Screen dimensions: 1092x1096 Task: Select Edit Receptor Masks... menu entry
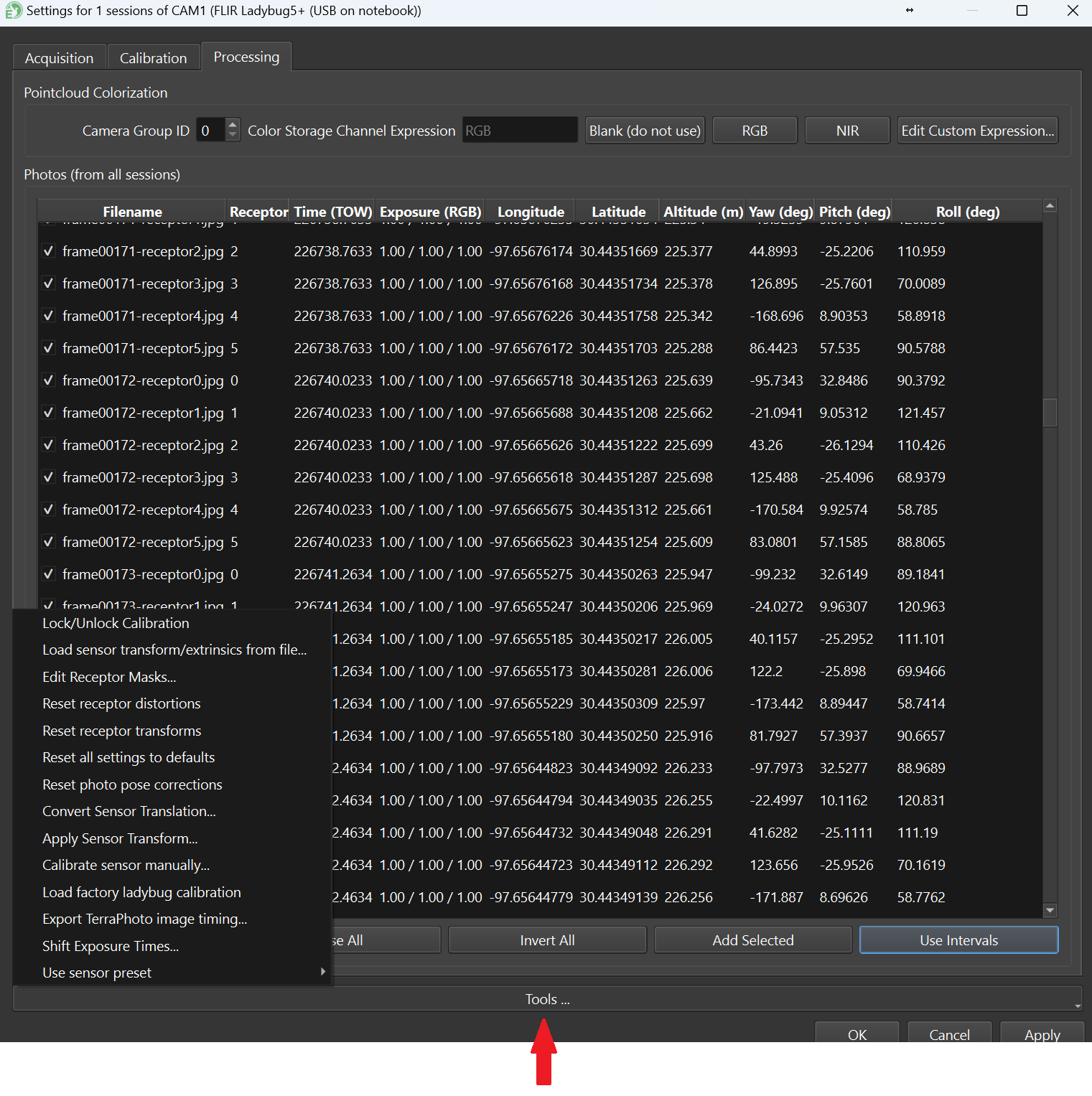[x=109, y=677]
